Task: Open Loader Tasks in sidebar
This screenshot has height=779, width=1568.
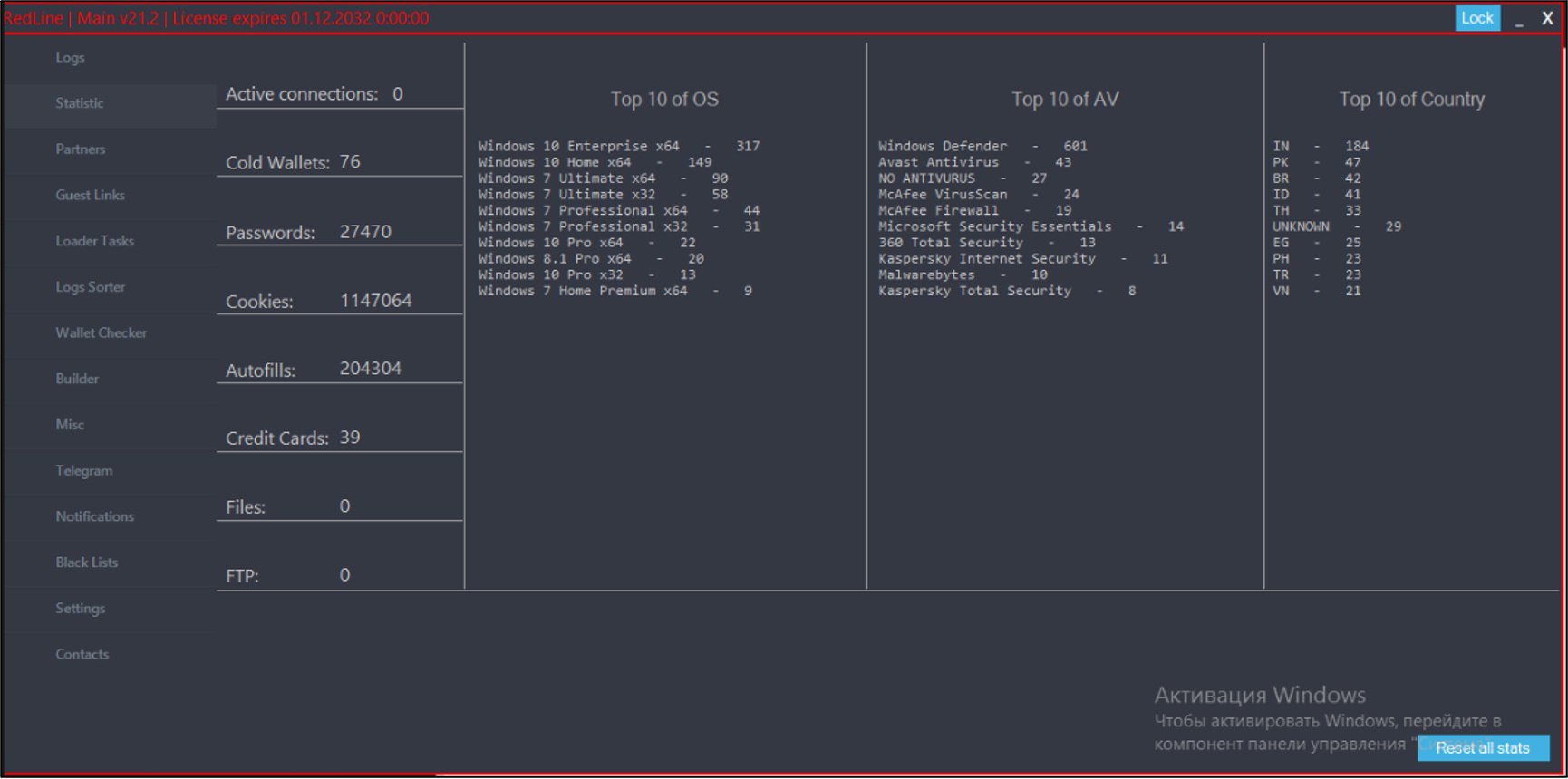Action: (94, 241)
